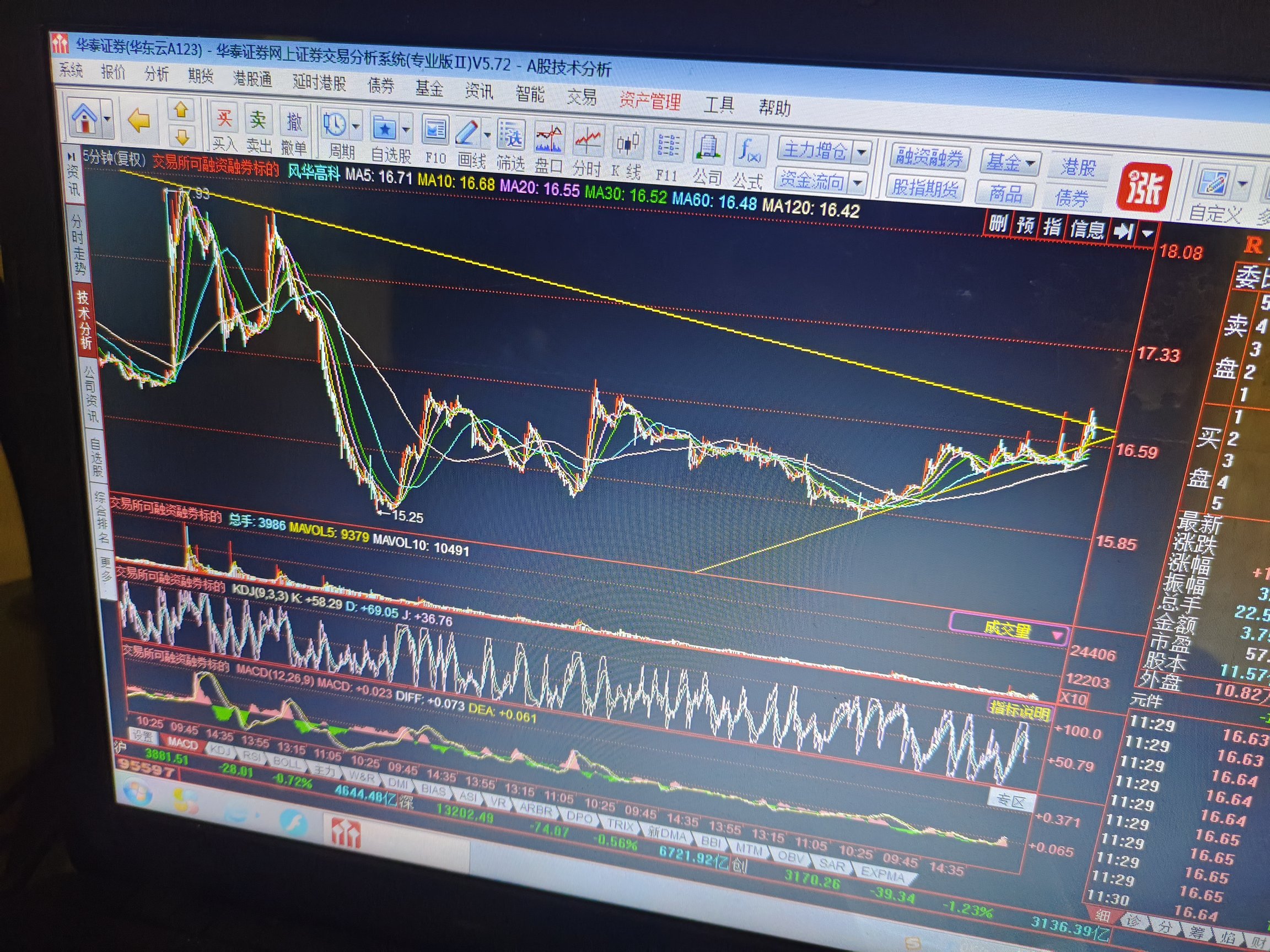Click the 融资融券 button

click(929, 157)
